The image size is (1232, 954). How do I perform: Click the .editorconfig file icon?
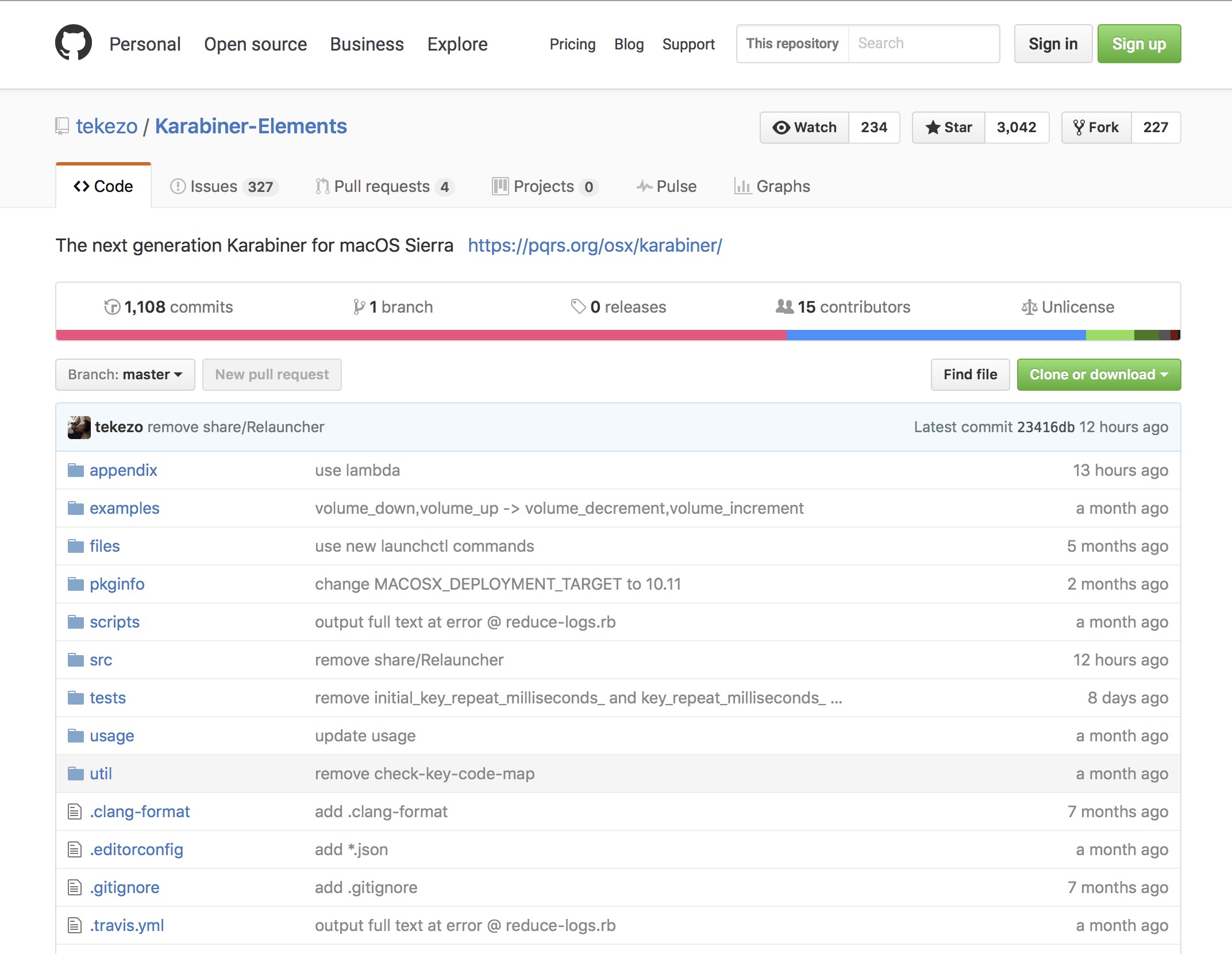click(75, 849)
